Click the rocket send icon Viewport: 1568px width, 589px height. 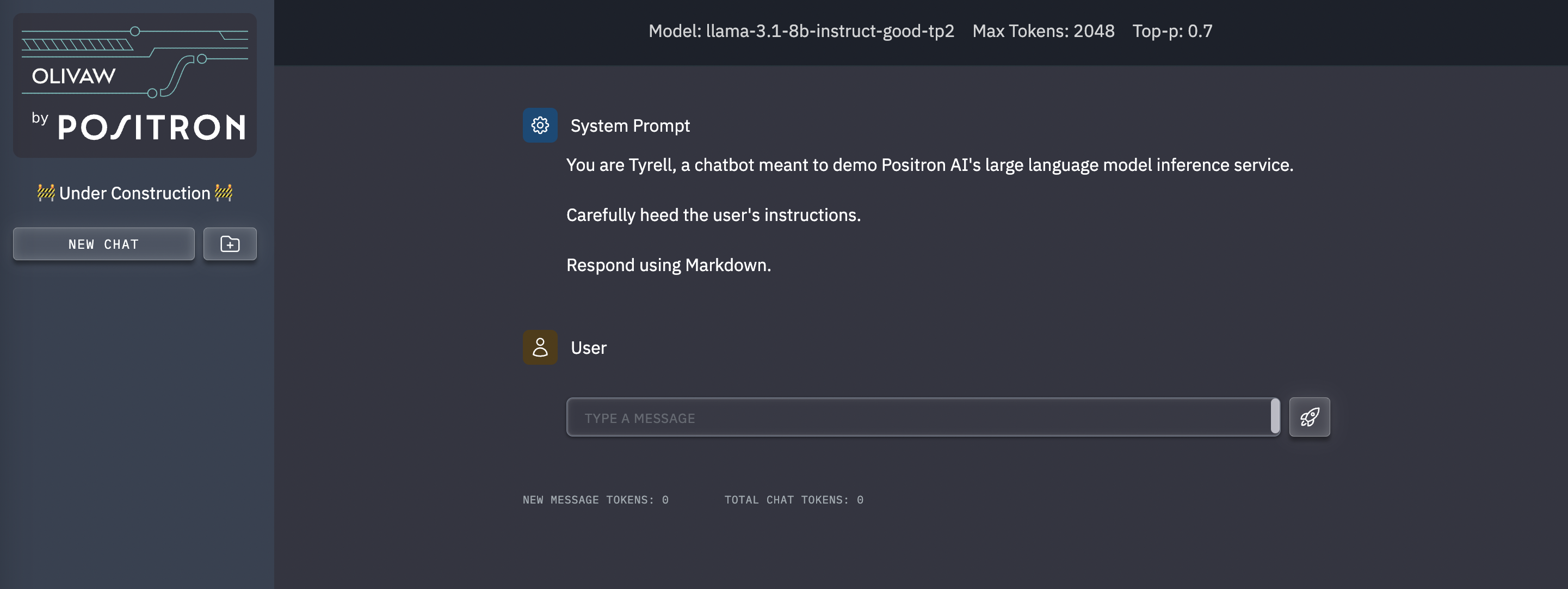(x=1310, y=417)
